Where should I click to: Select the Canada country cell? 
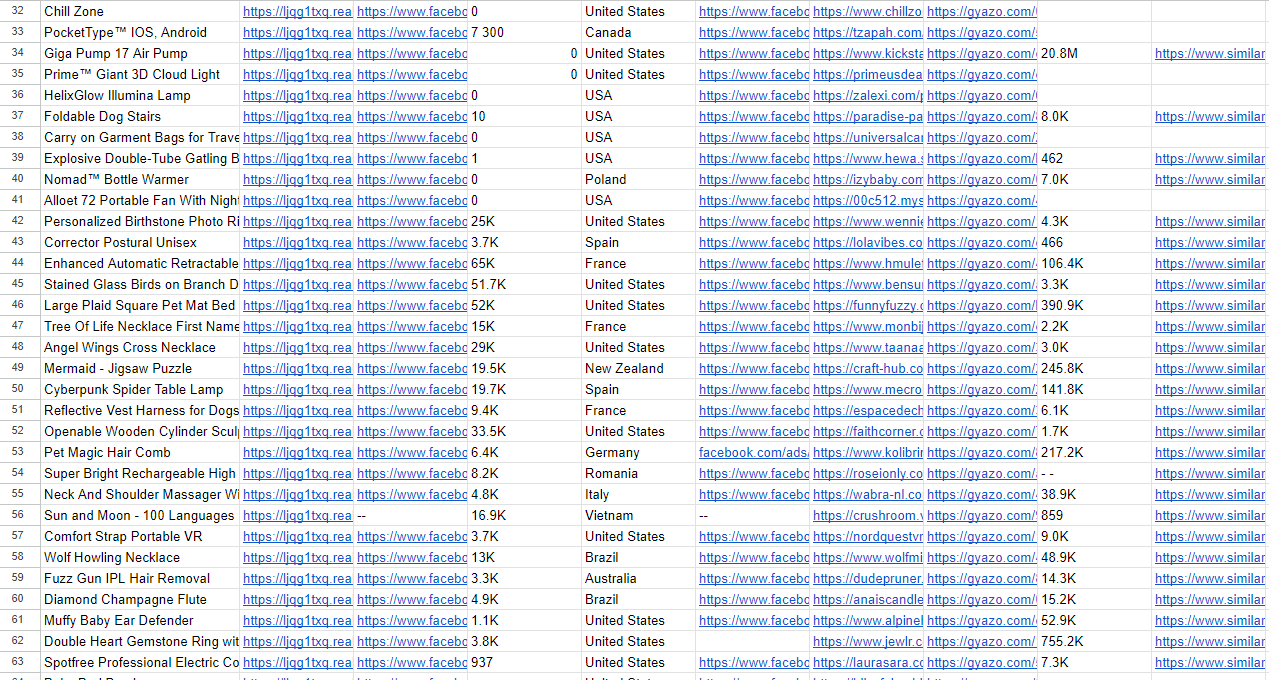point(638,33)
